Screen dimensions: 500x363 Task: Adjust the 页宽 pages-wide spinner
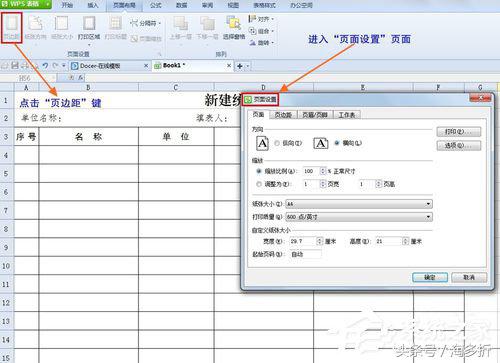coord(322,184)
